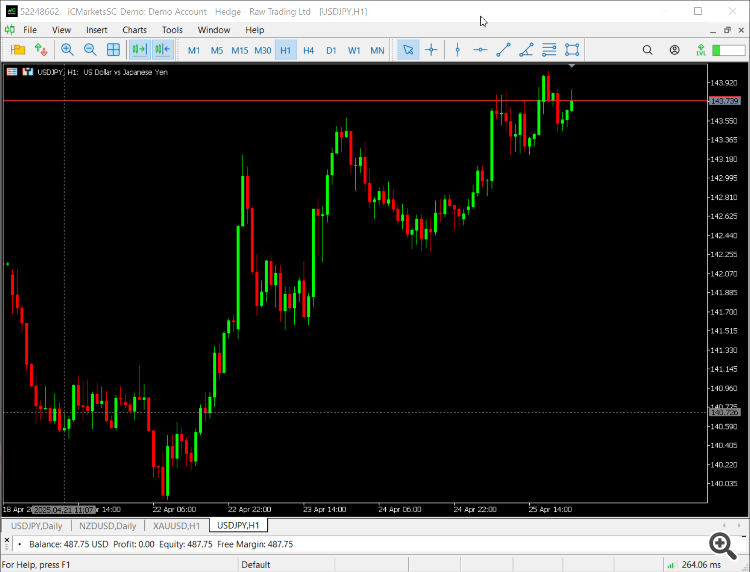The image size is (750, 572).
Task: Switch to D1 daily timeframe
Action: click(x=331, y=50)
